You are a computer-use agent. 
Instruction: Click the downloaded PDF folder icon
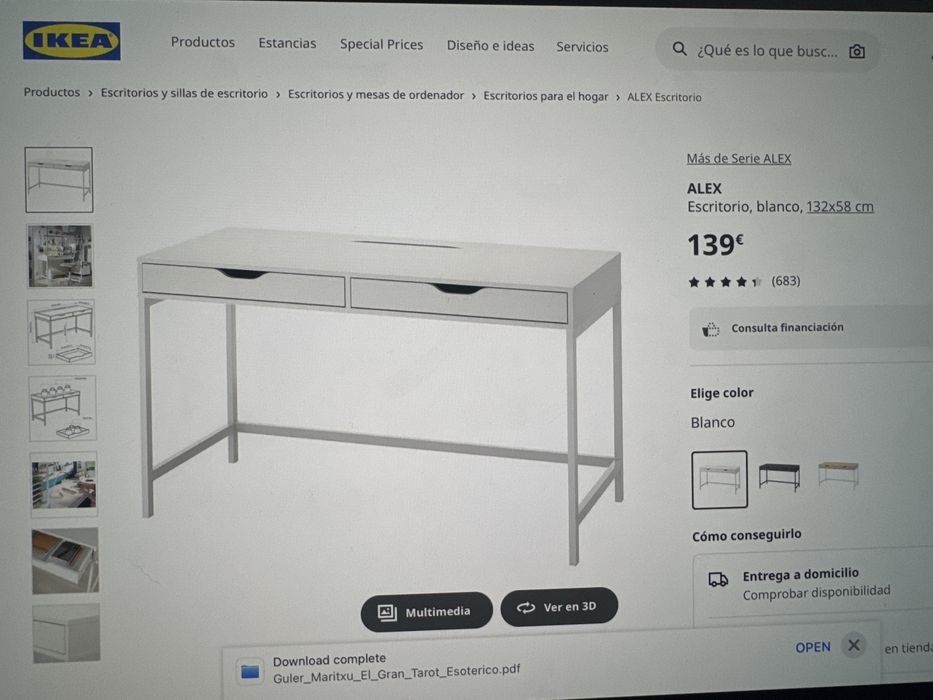(250, 672)
